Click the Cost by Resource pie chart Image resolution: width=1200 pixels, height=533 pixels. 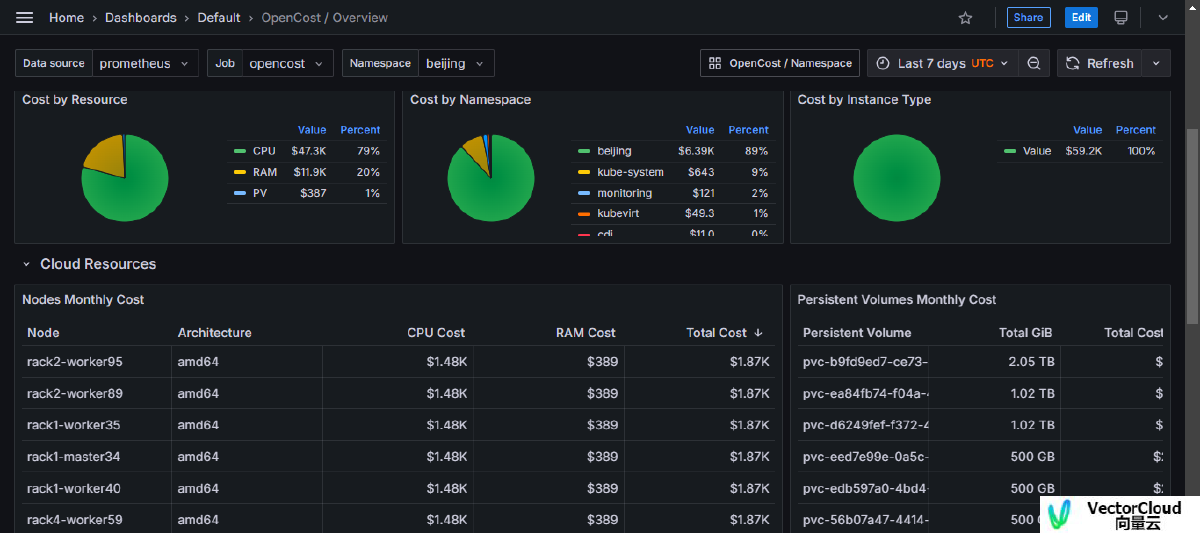(125, 178)
